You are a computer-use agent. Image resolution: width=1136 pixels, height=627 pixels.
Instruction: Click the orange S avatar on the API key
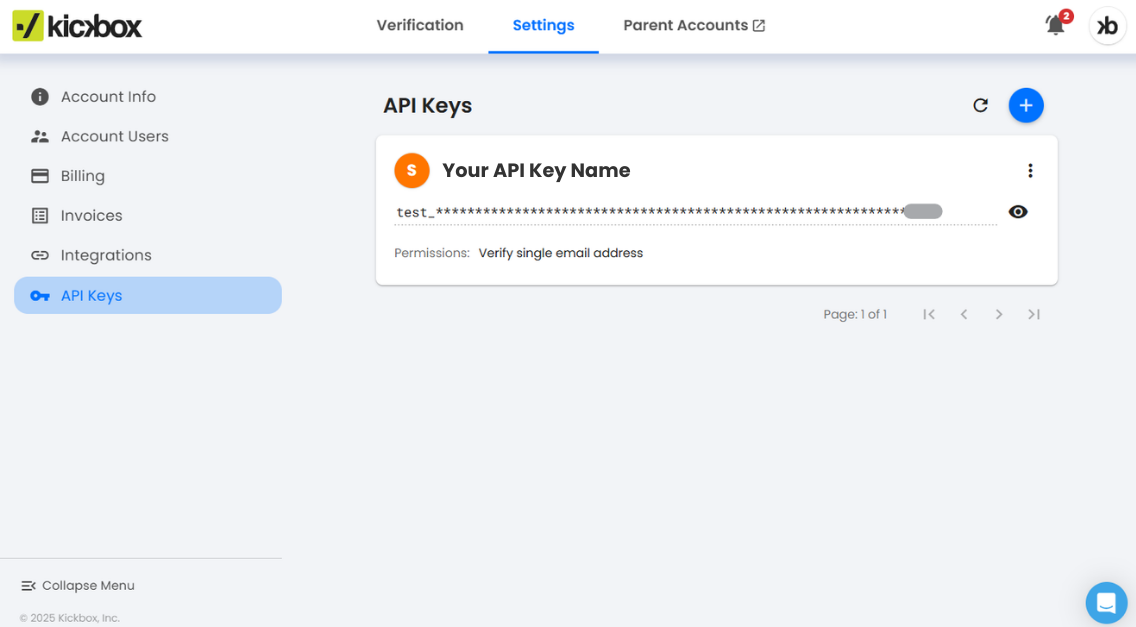click(411, 170)
